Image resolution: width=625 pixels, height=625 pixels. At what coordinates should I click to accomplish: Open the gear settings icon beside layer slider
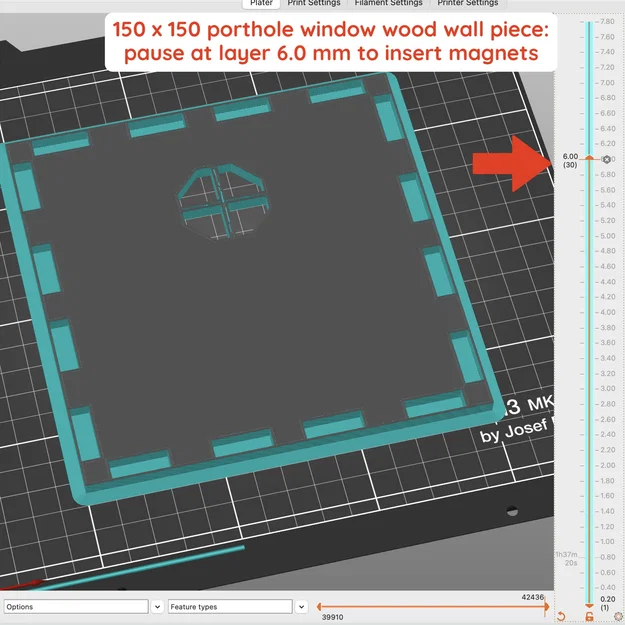(619, 617)
